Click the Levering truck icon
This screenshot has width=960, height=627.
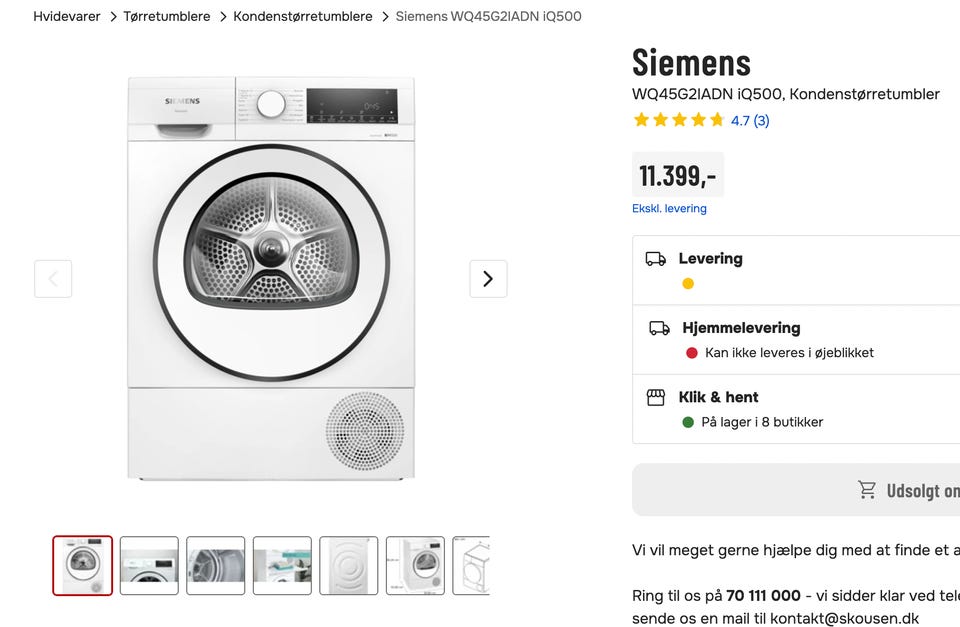click(656, 259)
